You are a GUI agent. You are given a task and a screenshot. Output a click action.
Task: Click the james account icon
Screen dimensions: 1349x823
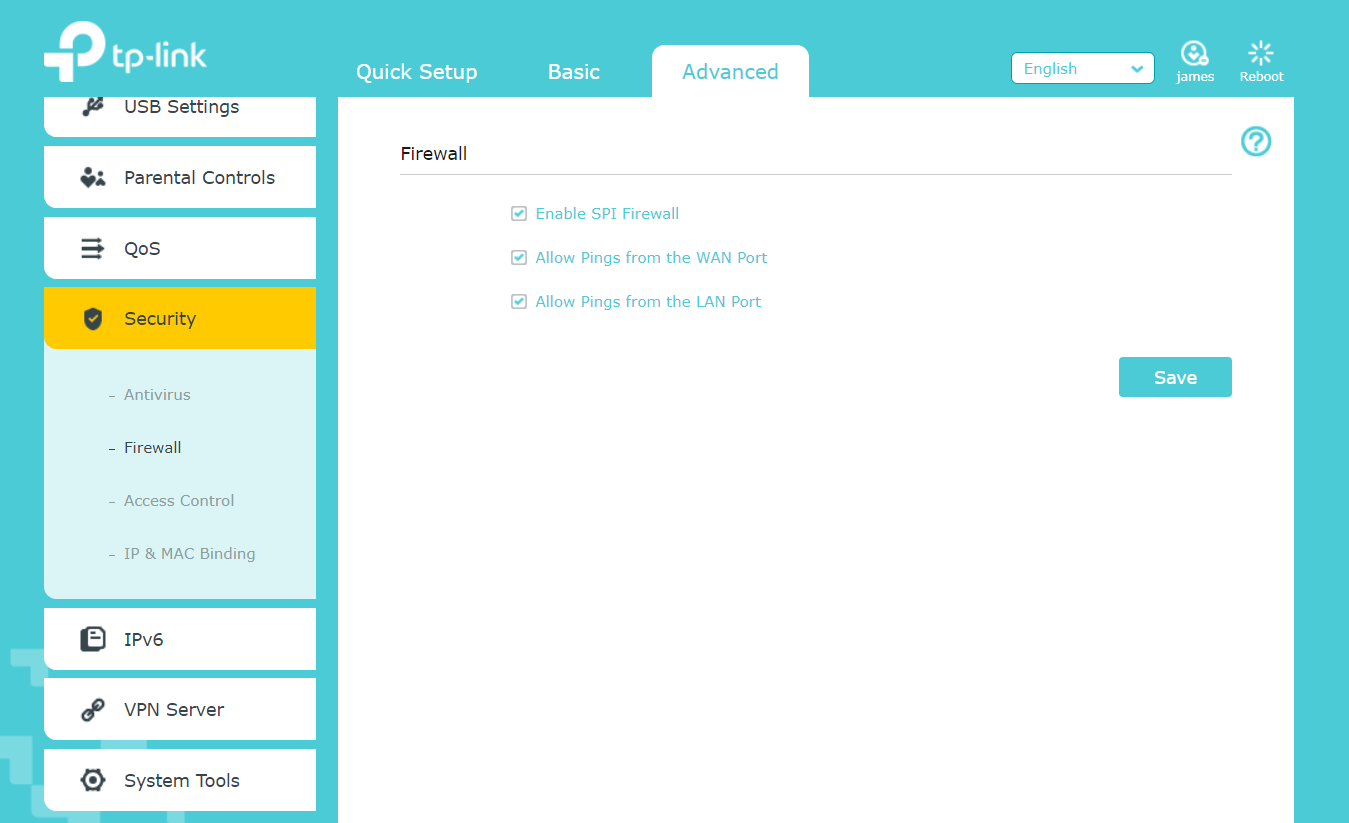pyautogui.click(x=1194, y=54)
